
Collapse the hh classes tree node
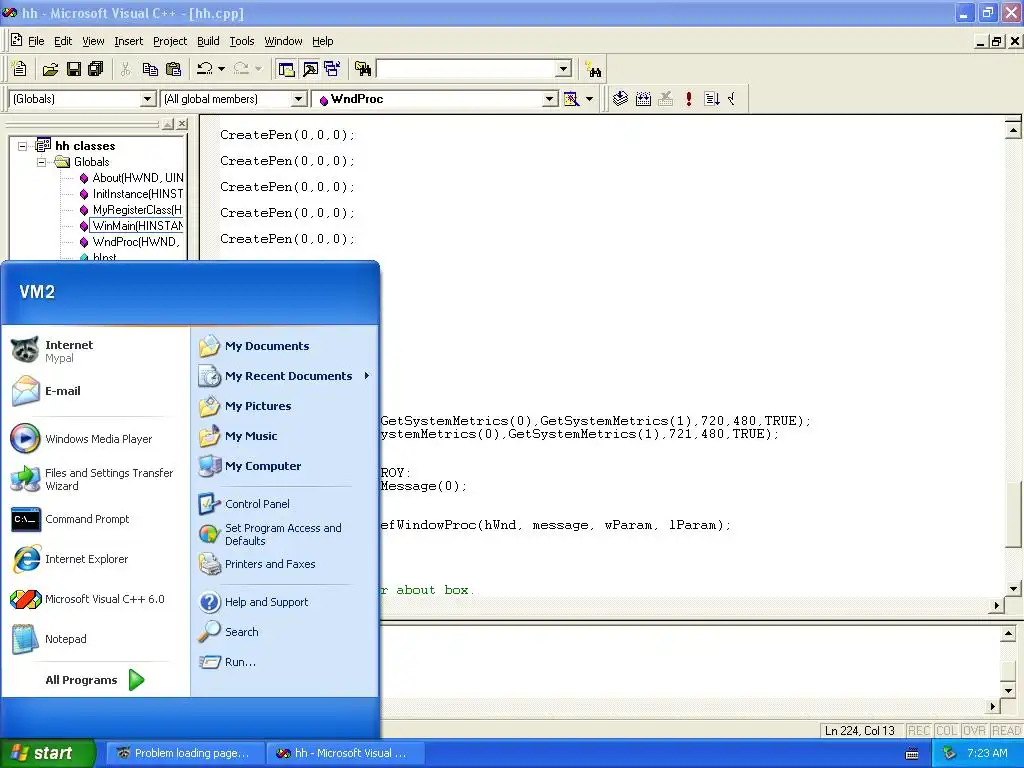pyautogui.click(x=22, y=146)
